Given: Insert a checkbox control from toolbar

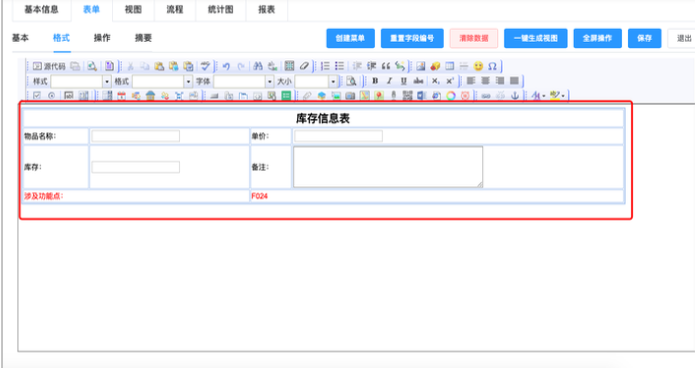Looking at the screenshot, I should point(37,95).
